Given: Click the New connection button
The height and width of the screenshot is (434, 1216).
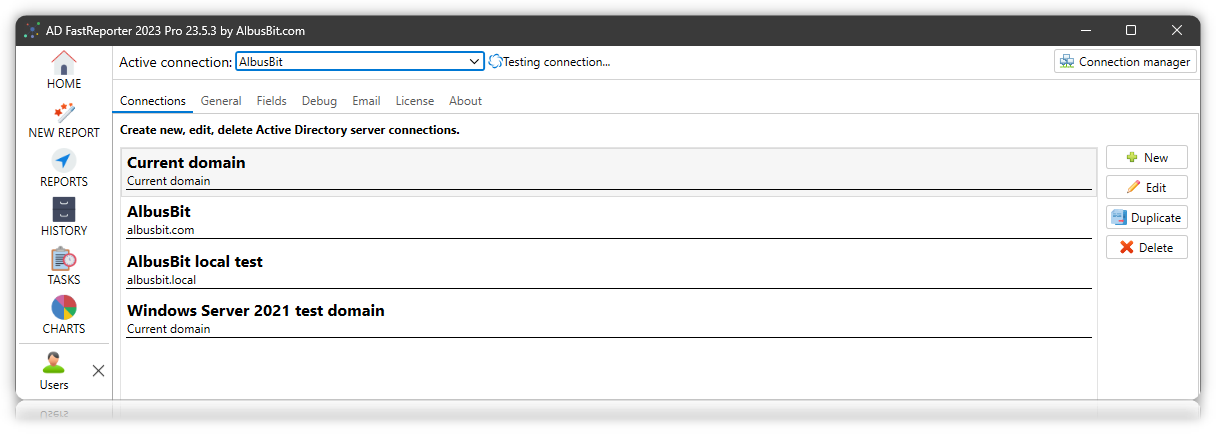Looking at the screenshot, I should coord(1146,157).
